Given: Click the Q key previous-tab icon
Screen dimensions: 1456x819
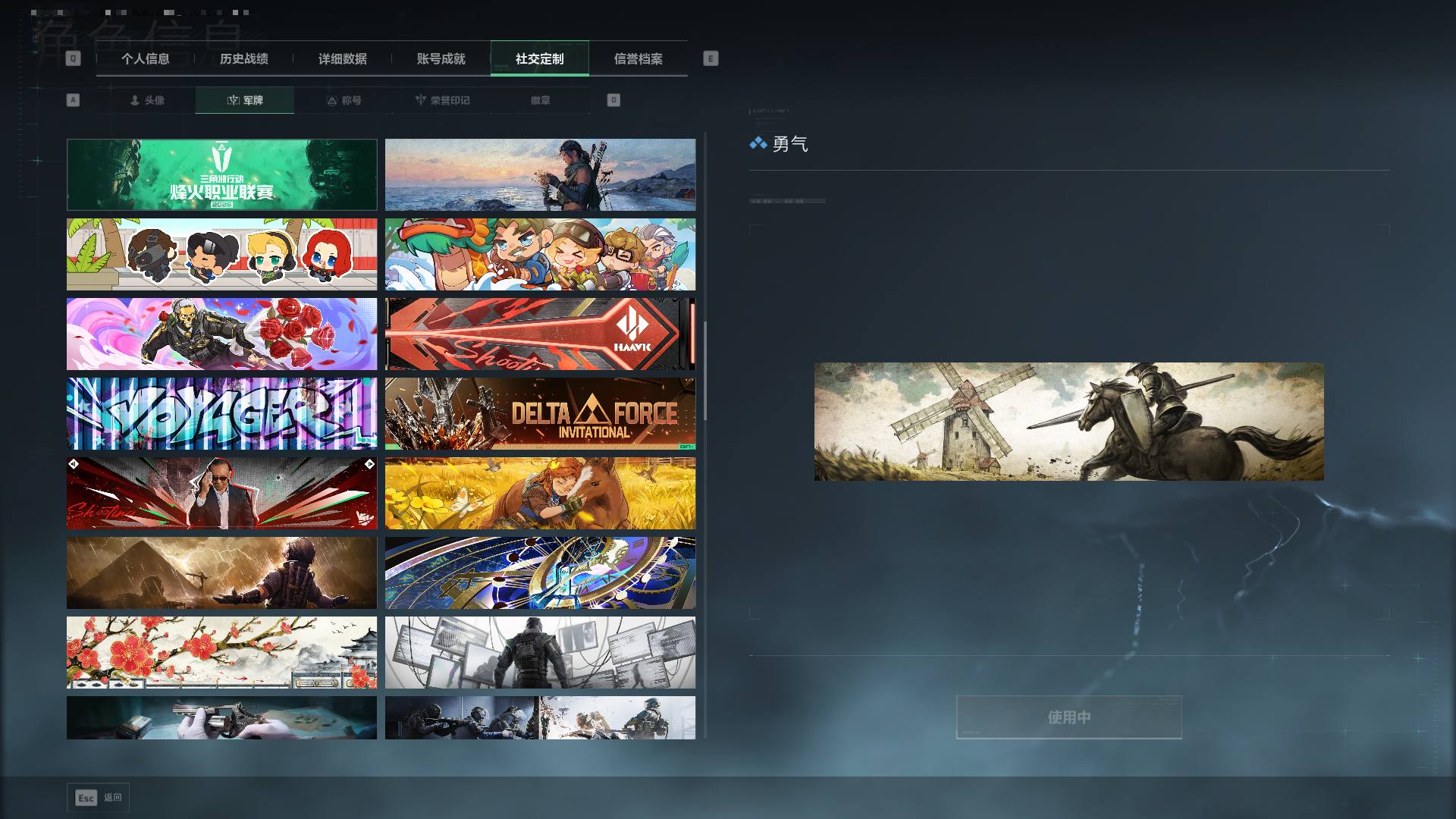Looking at the screenshot, I should tap(73, 58).
